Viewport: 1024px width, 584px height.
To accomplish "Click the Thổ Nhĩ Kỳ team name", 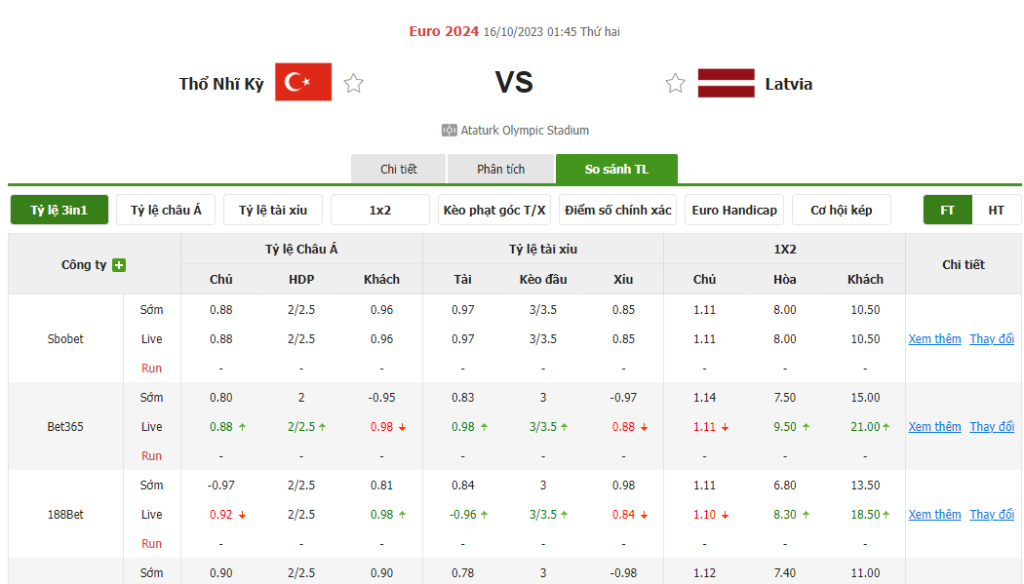I will 221,84.
